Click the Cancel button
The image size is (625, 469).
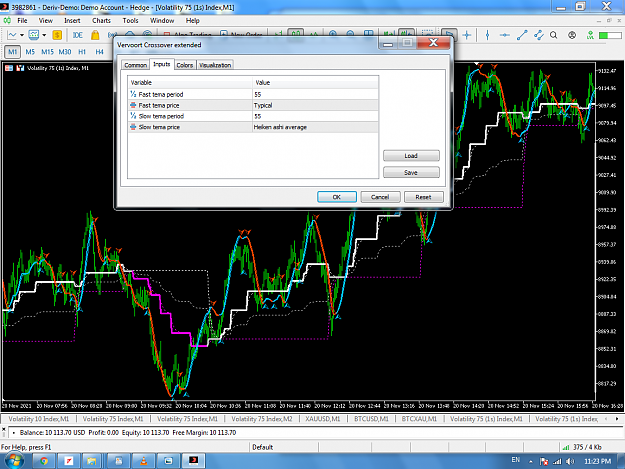click(380, 197)
